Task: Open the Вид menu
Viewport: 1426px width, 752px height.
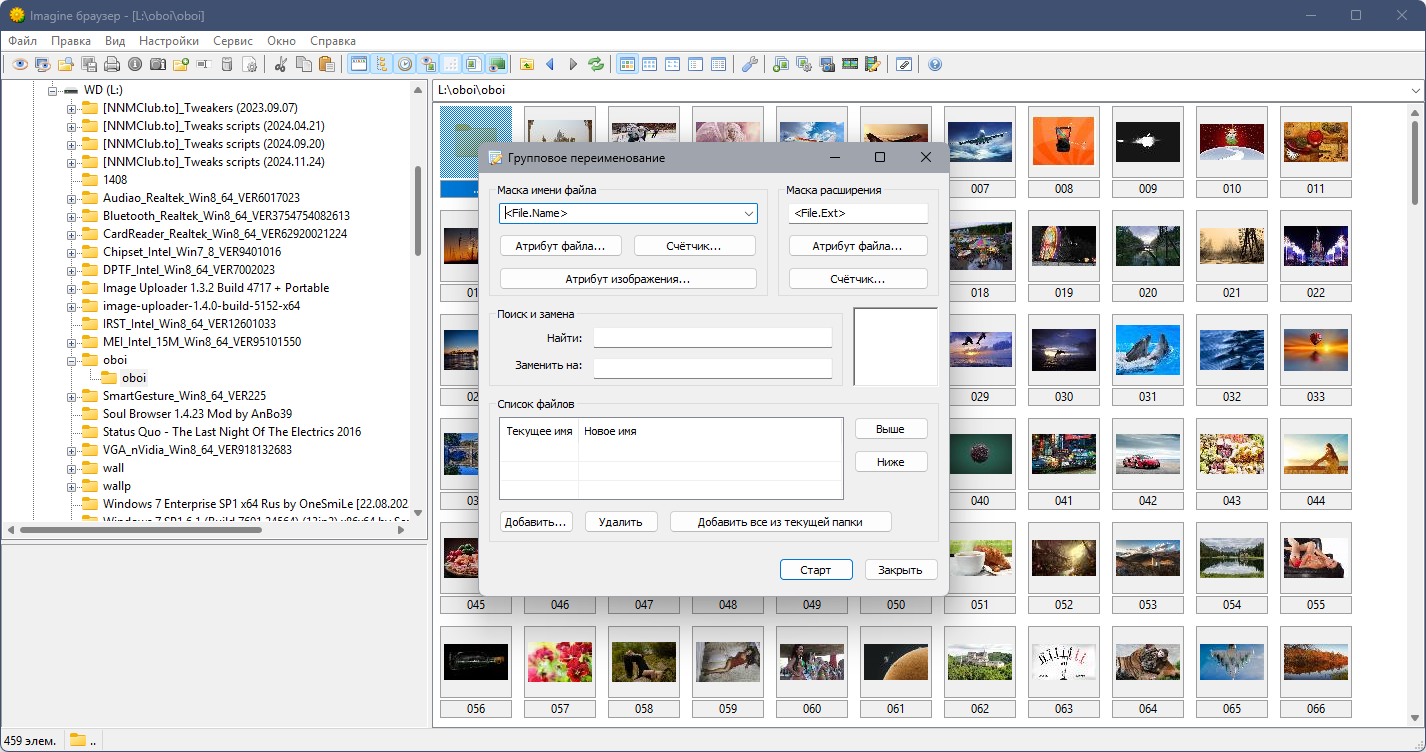Action: pos(115,41)
